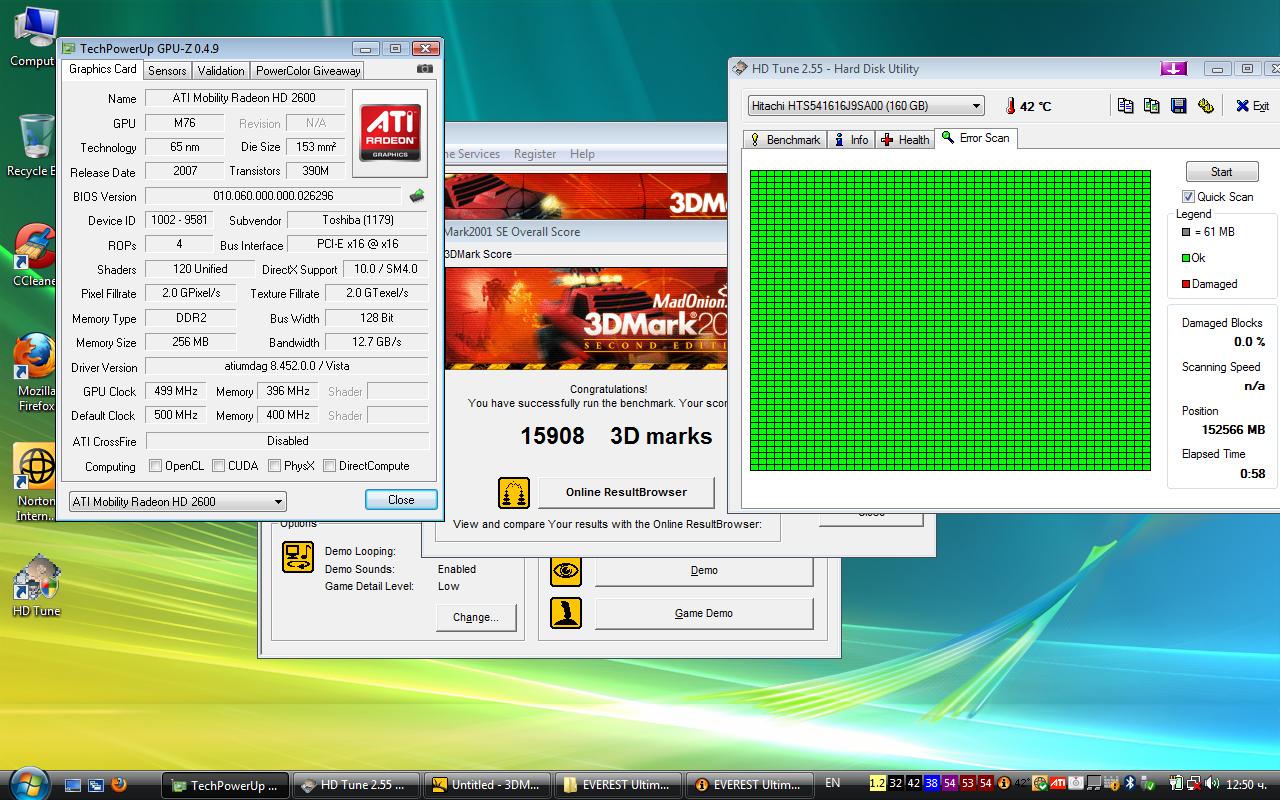The height and width of the screenshot is (800, 1280).
Task: Save screenshot floppy icon in HD Tune
Action: 1178,106
